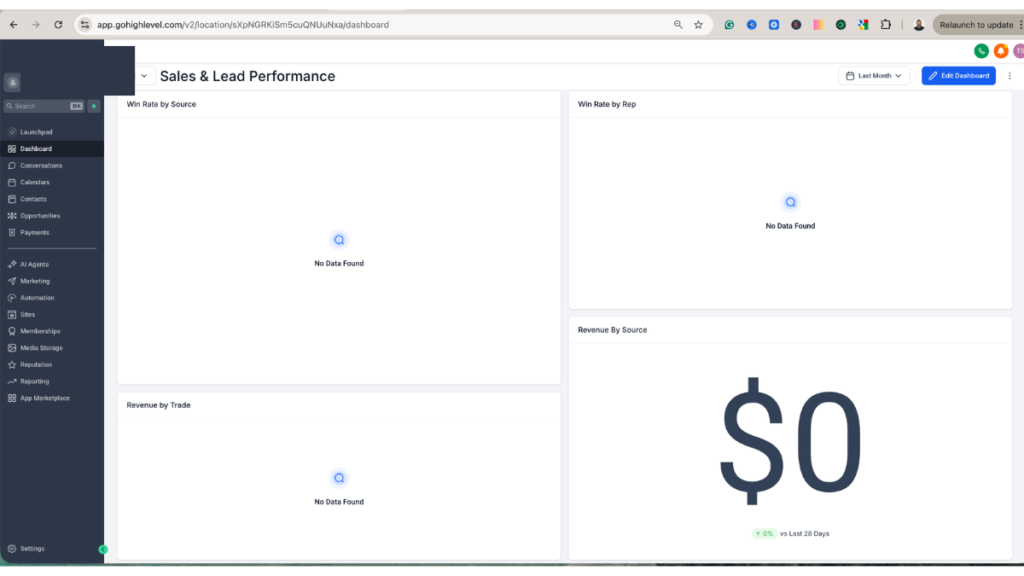
Task: Click the sidebar Search field
Action: pos(40,106)
